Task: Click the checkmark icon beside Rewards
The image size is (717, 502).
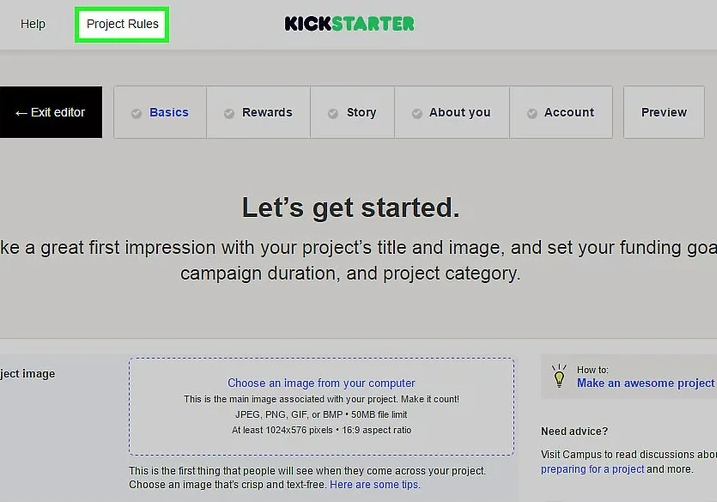Action: (x=229, y=113)
